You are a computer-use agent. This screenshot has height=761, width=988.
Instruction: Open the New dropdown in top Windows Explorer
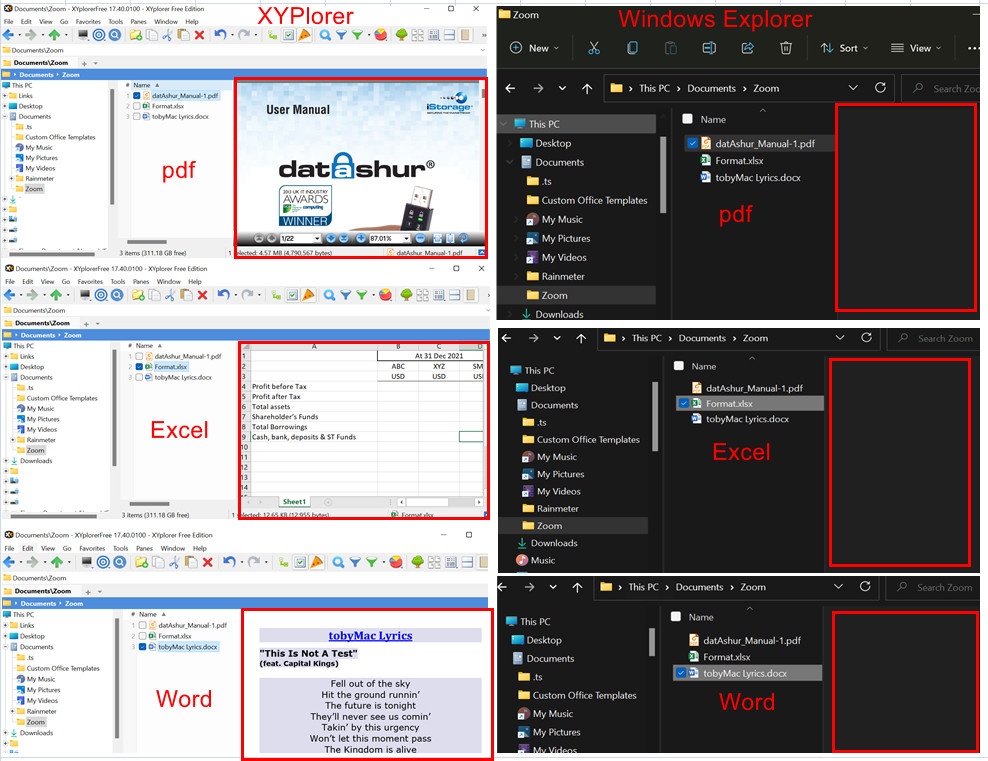[x=534, y=48]
